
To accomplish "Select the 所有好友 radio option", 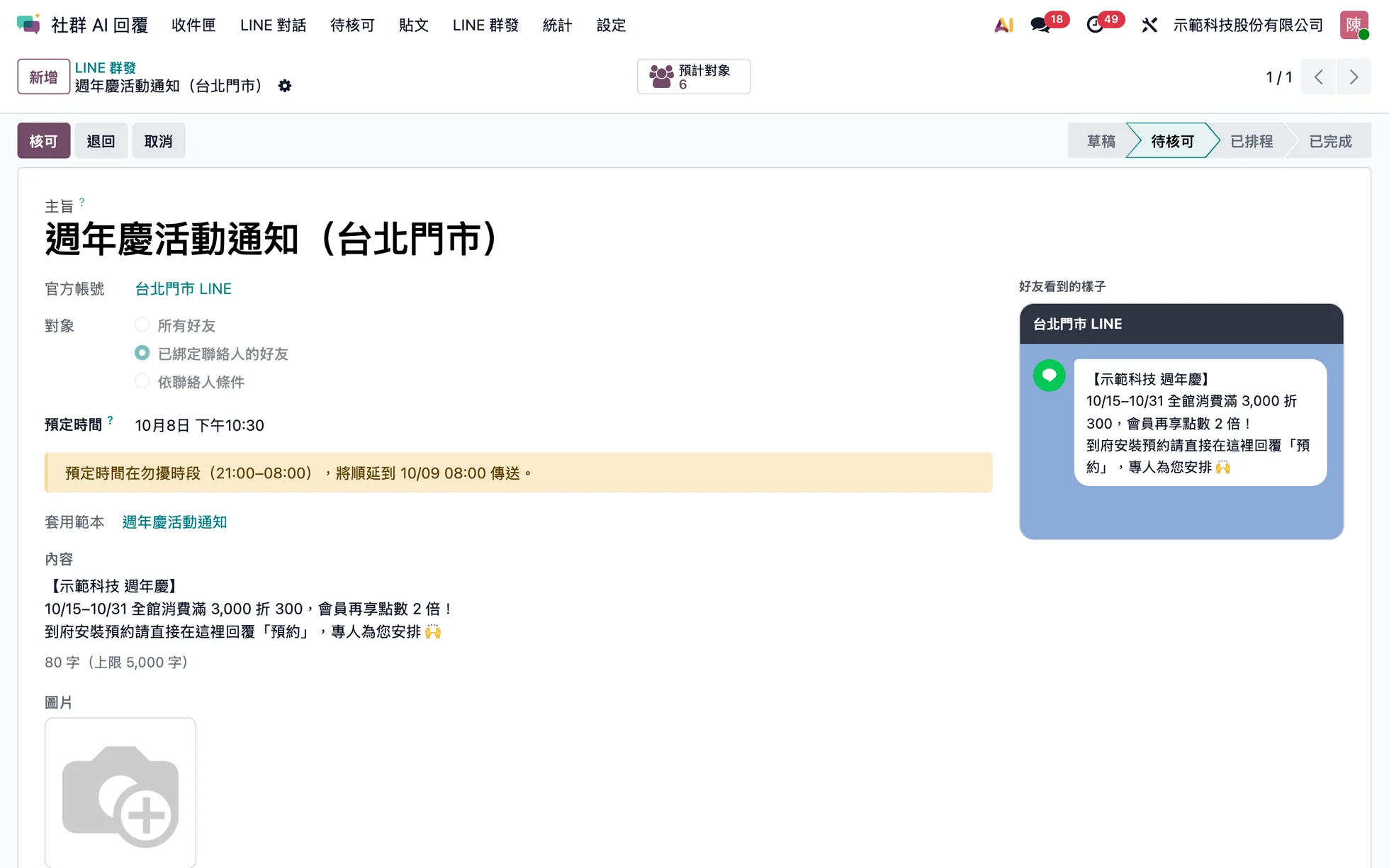I will click(142, 325).
